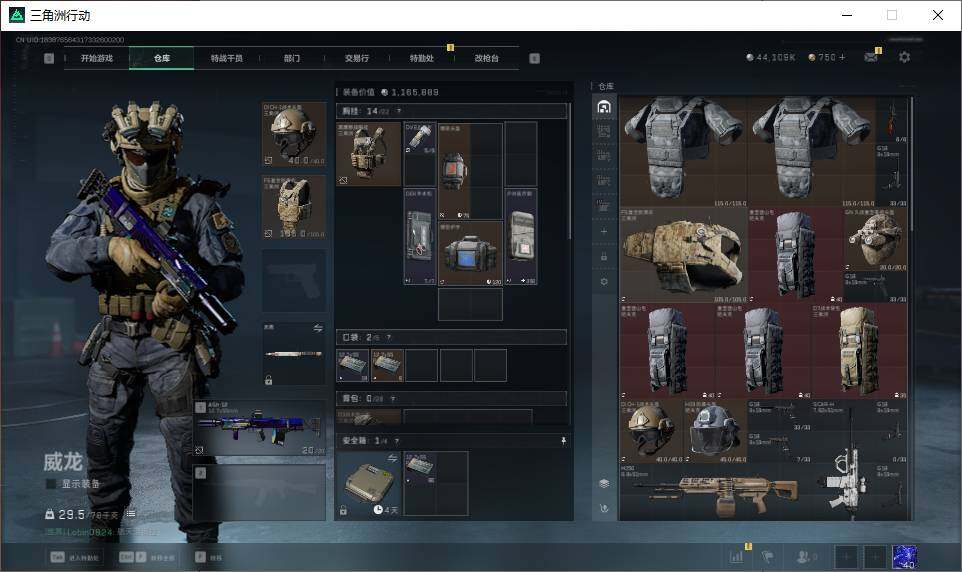Select the first grey armor vest in warehouse

point(683,151)
